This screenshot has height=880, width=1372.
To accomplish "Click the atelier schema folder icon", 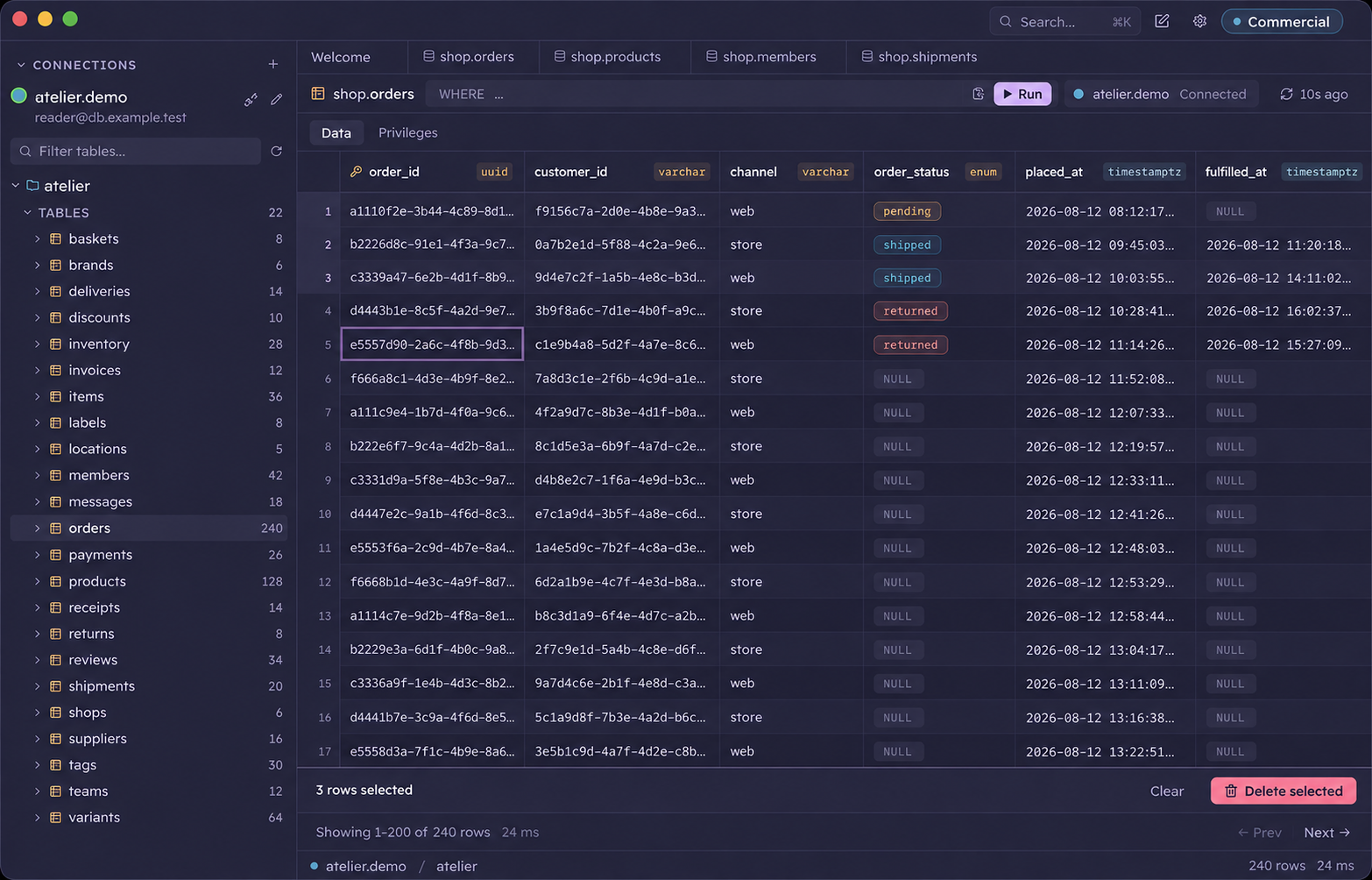I will (33, 185).
